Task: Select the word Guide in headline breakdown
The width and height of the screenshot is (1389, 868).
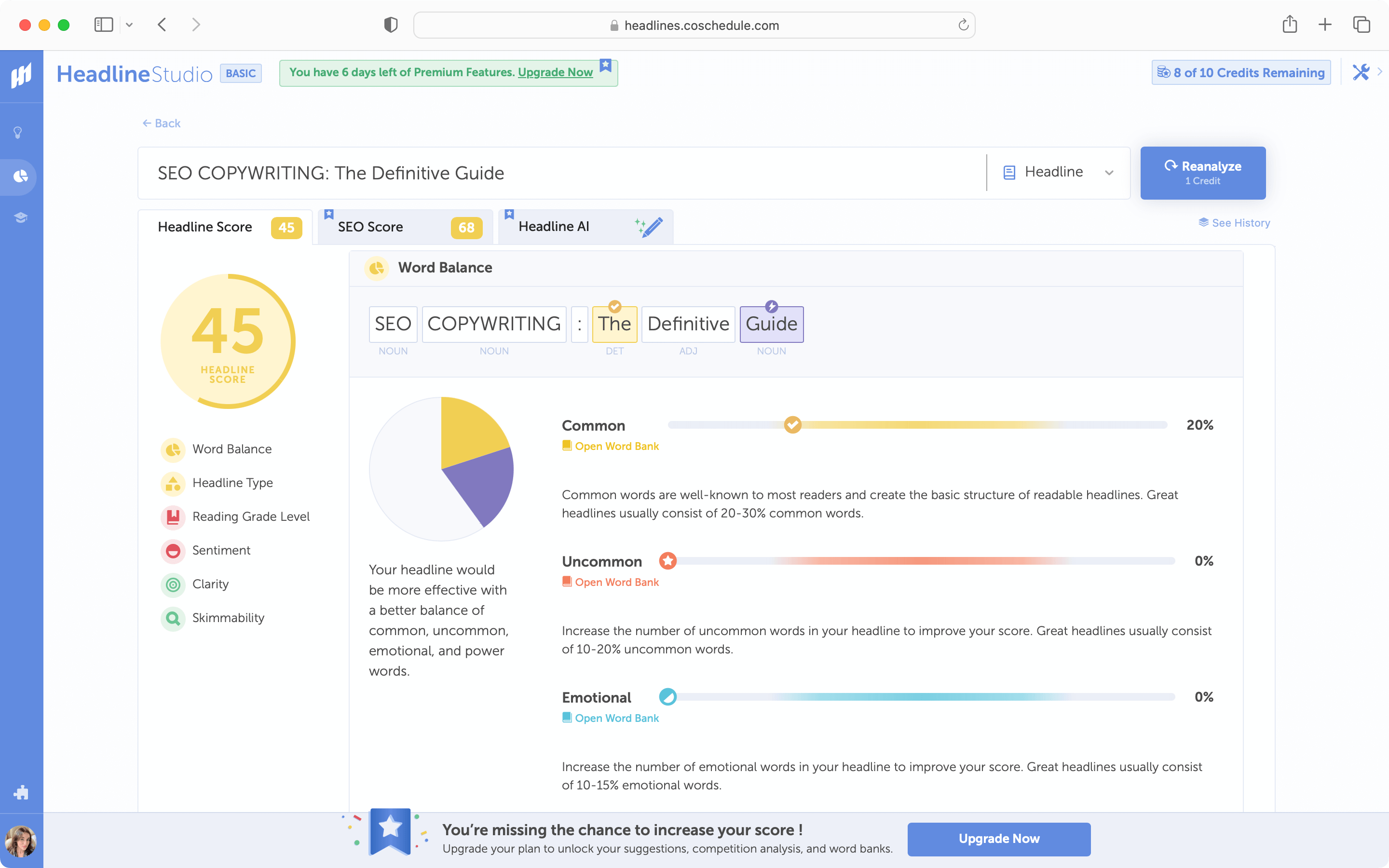Action: tap(771, 325)
